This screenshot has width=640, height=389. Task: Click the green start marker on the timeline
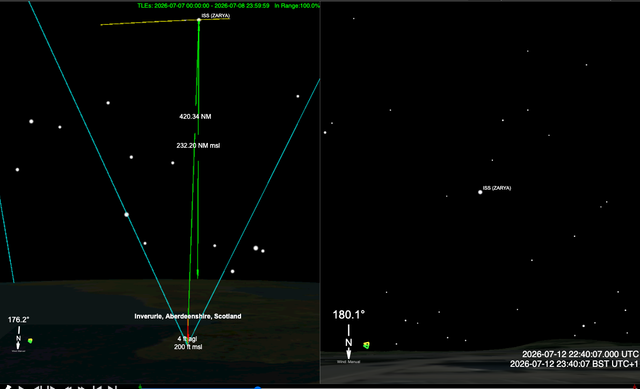click(x=140, y=387)
